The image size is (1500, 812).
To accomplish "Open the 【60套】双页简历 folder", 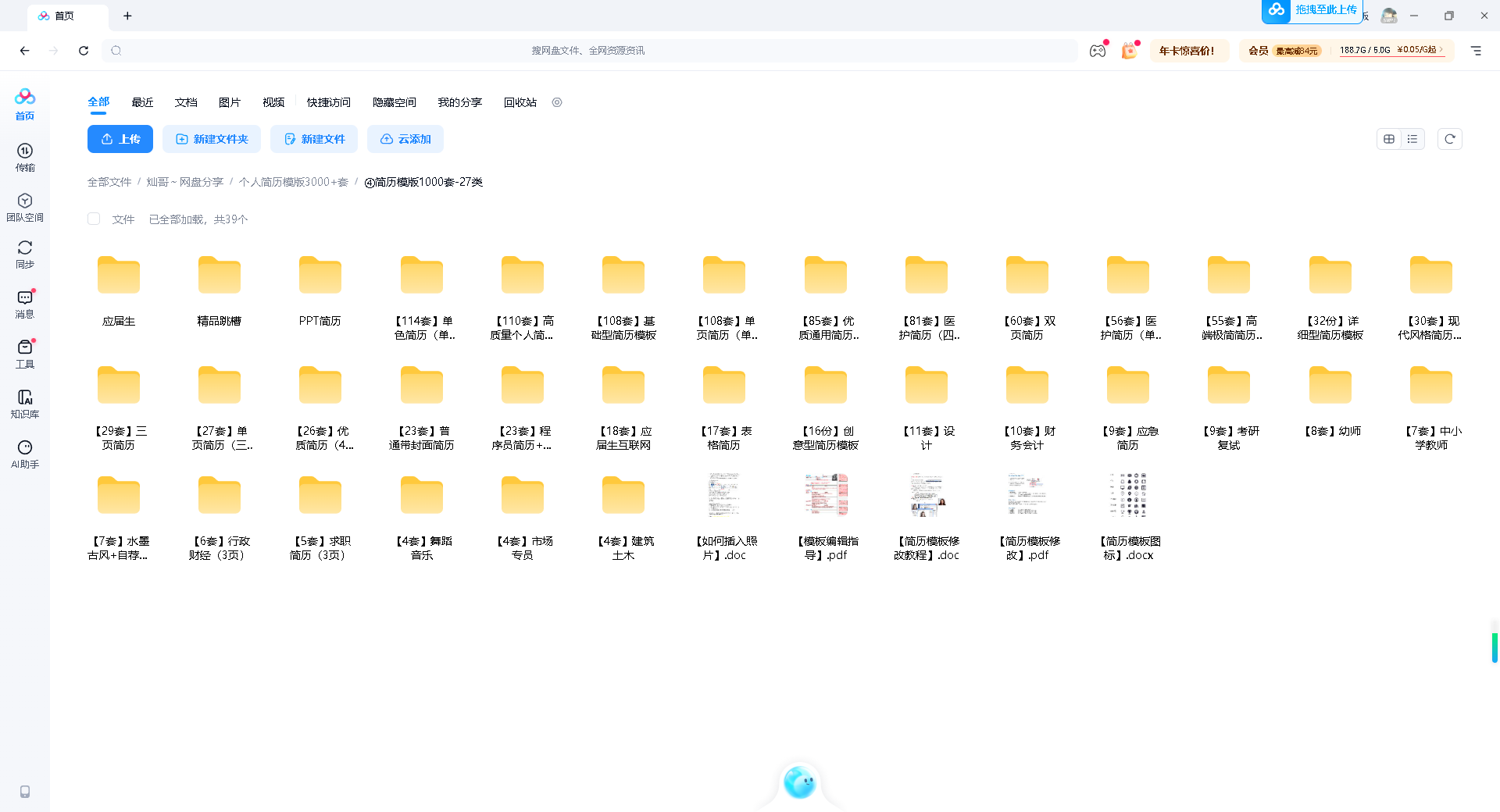I will 1027,297.
